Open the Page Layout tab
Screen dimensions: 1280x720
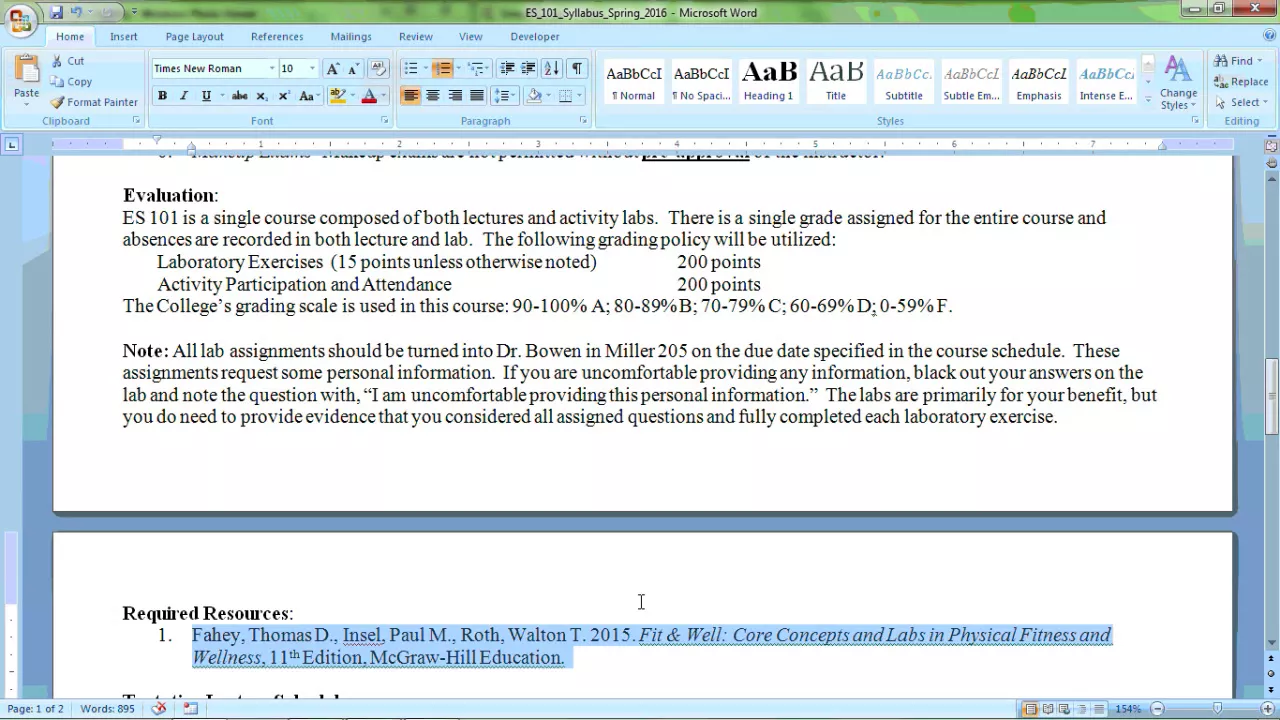coord(195,36)
